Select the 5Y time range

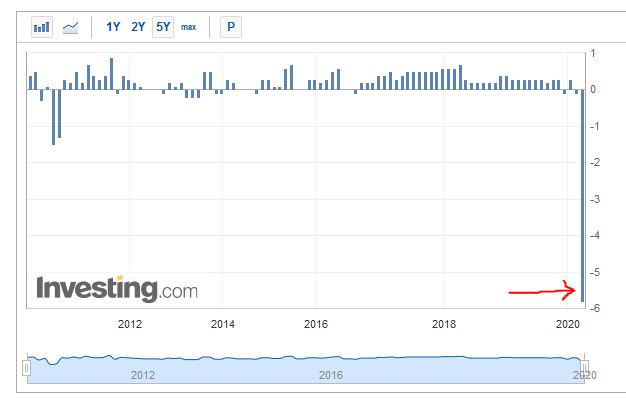click(163, 27)
